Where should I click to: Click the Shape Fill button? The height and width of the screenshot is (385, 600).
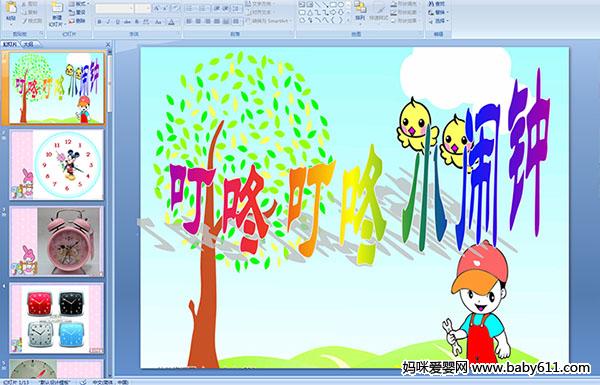click(x=406, y=4)
